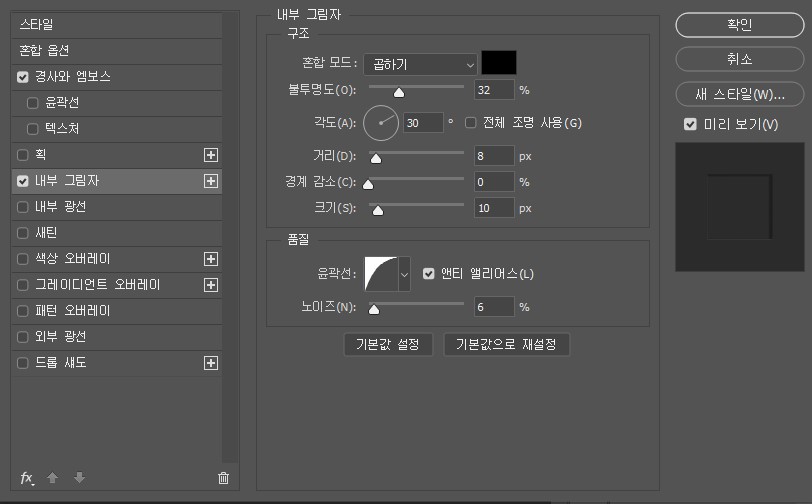Click 불투명도 slider handle

pos(399,93)
